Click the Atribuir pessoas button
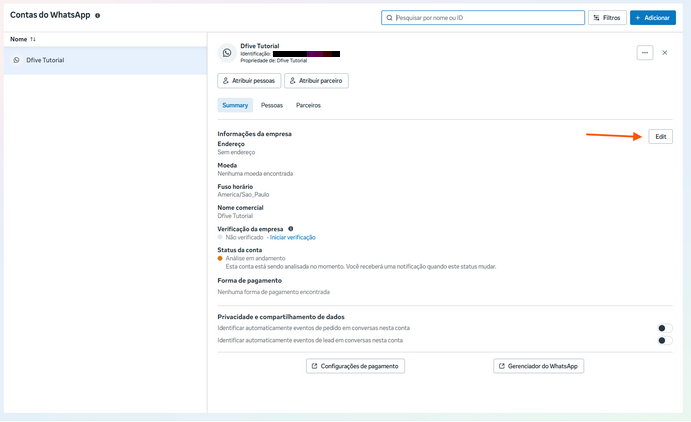Screen dimensions: 691x422 (x=249, y=81)
